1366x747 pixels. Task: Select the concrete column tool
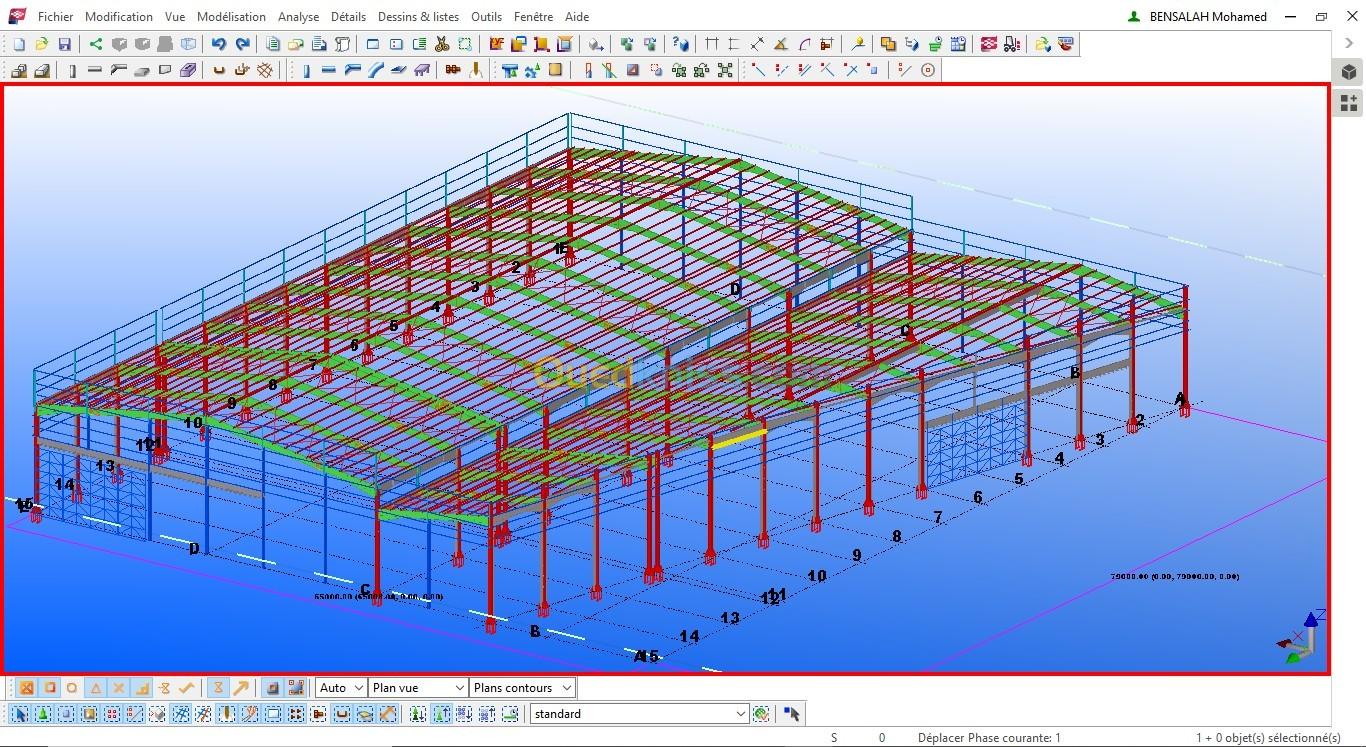point(72,70)
